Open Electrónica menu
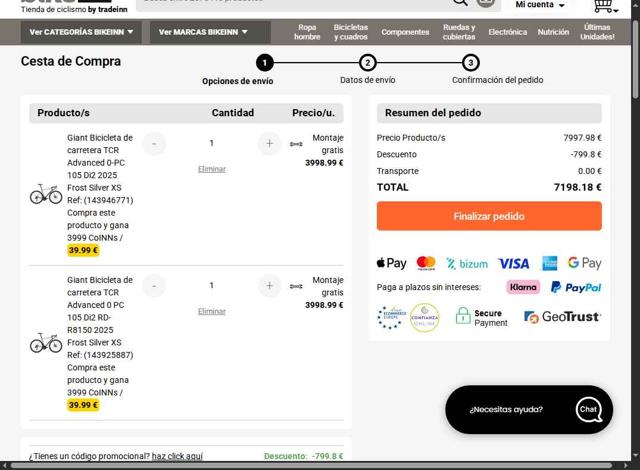The image size is (640, 470). (508, 32)
